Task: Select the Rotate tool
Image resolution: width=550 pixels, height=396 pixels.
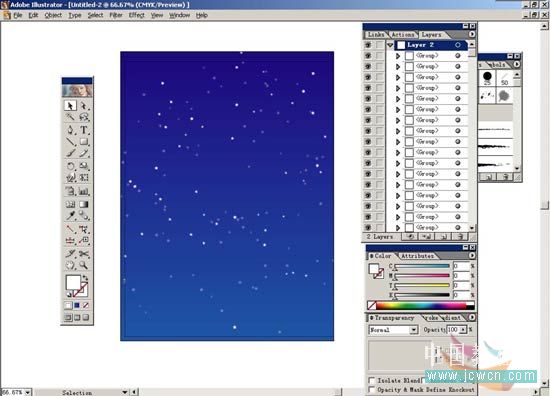Action: click(71, 166)
